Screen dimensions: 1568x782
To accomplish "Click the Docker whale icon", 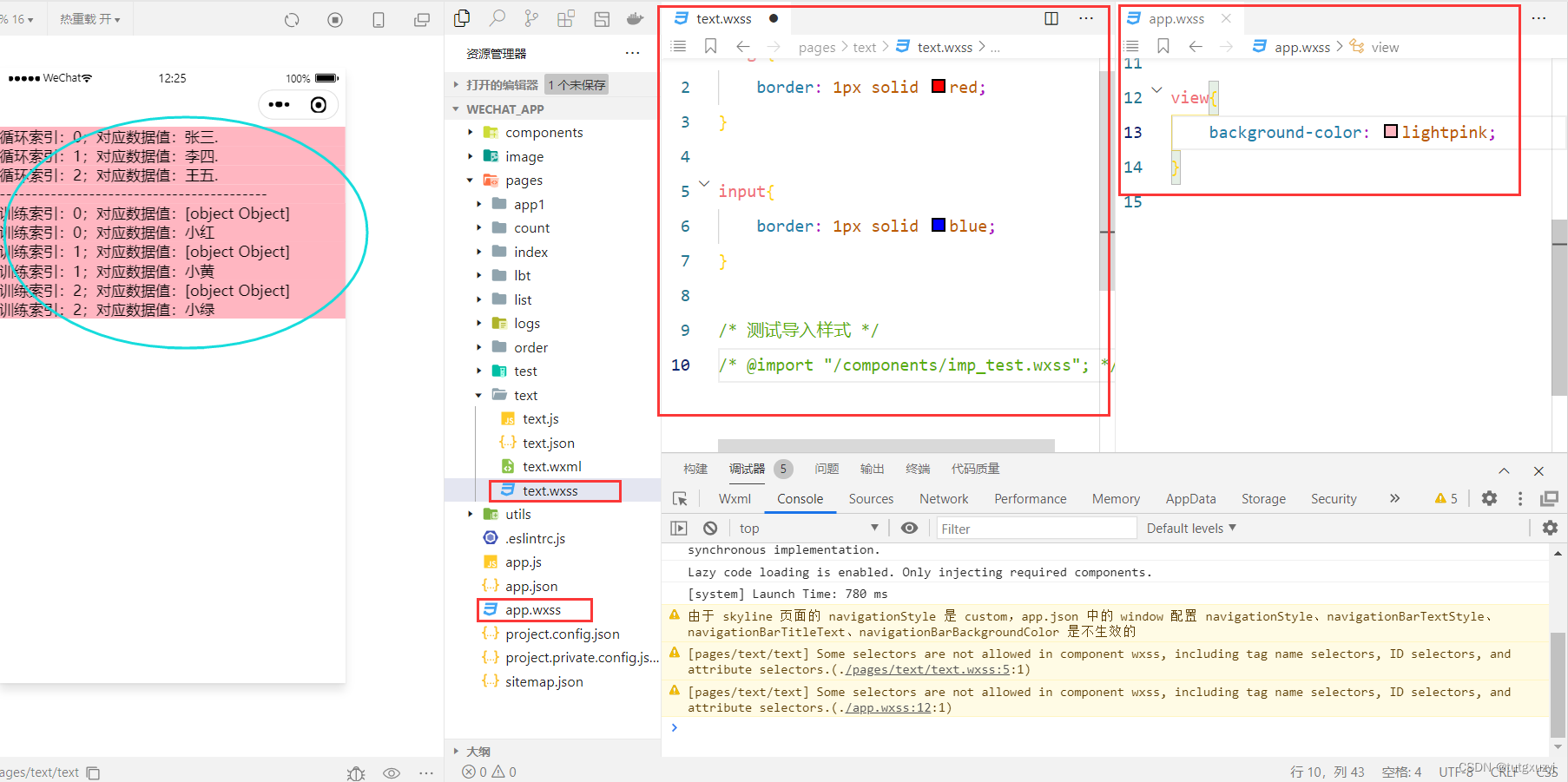I will click(x=636, y=18).
